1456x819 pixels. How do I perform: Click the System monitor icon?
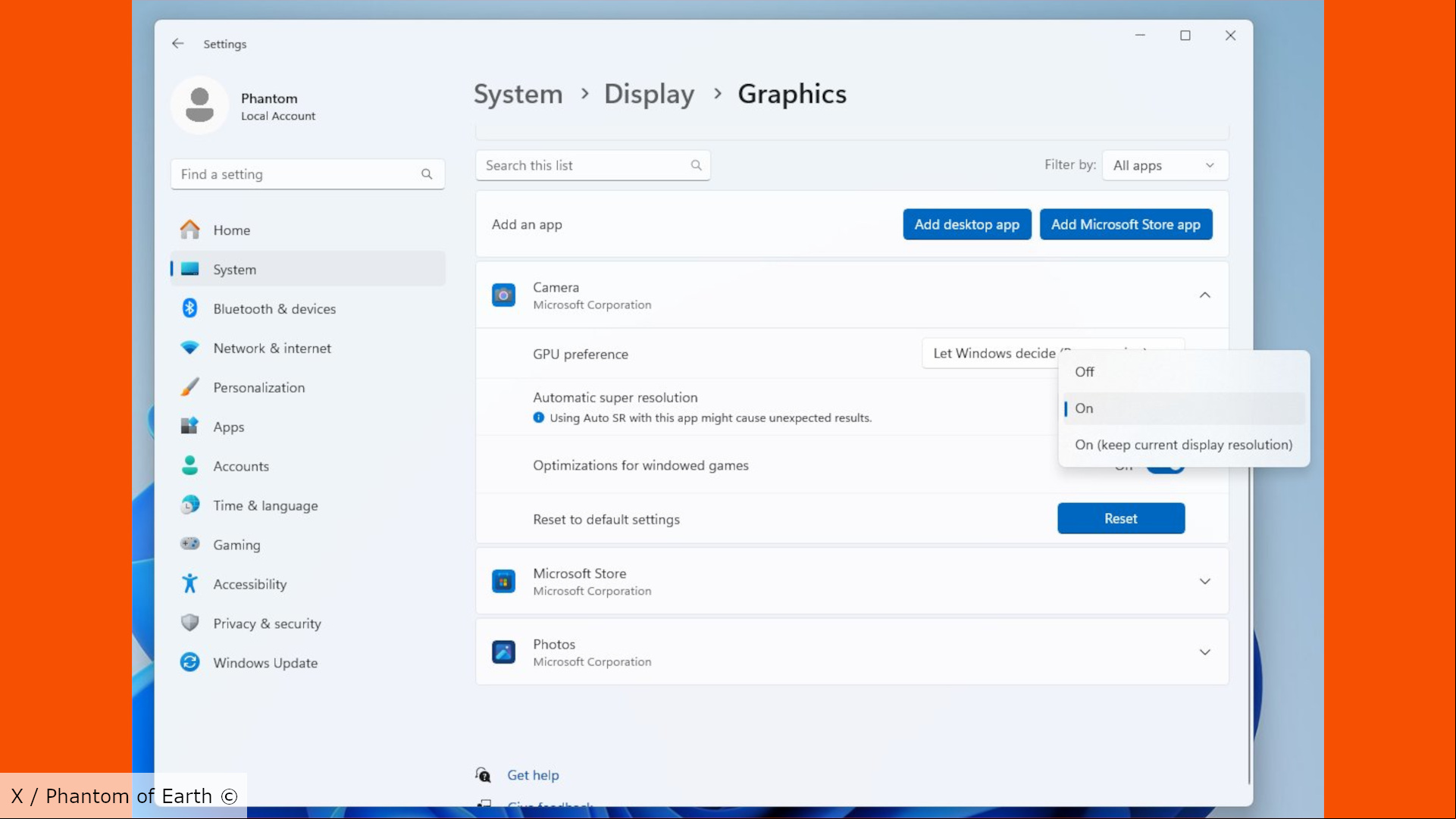[189, 269]
